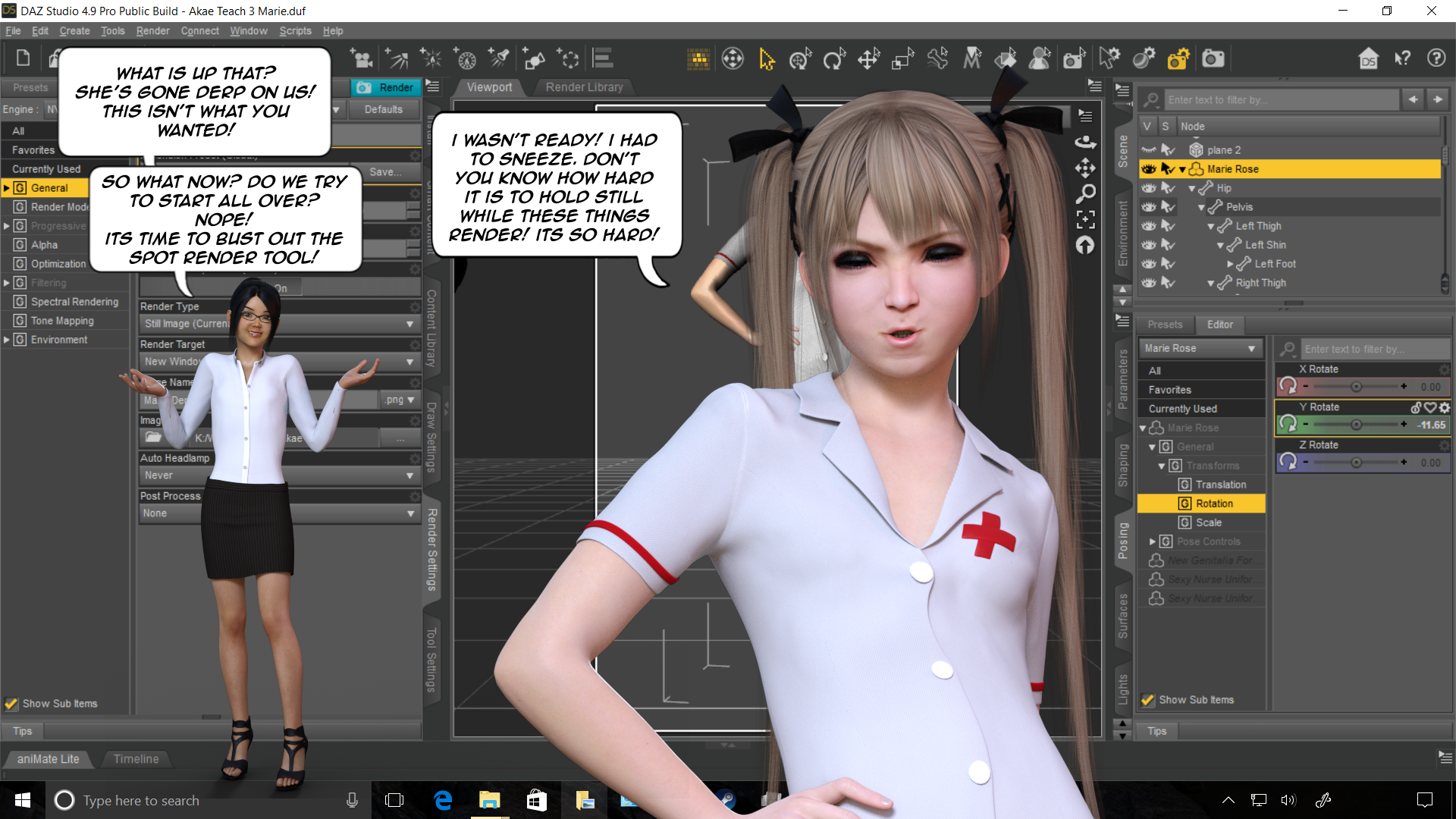The height and width of the screenshot is (819, 1456).
Task: Open the Scripts menu
Action: (295, 31)
